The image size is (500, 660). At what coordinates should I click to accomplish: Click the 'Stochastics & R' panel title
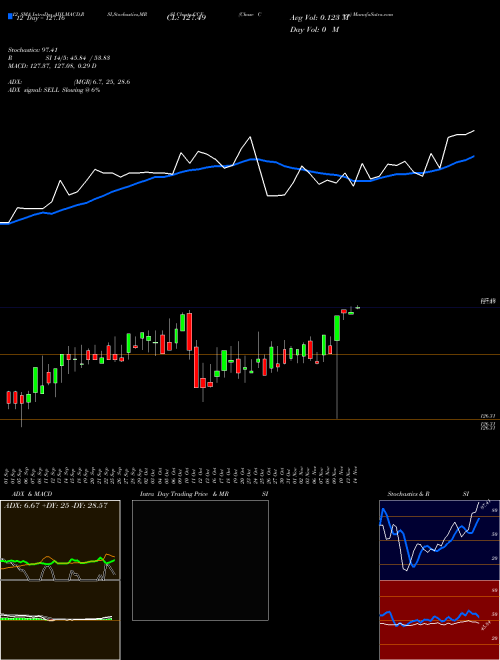pyautogui.click(x=408, y=494)
